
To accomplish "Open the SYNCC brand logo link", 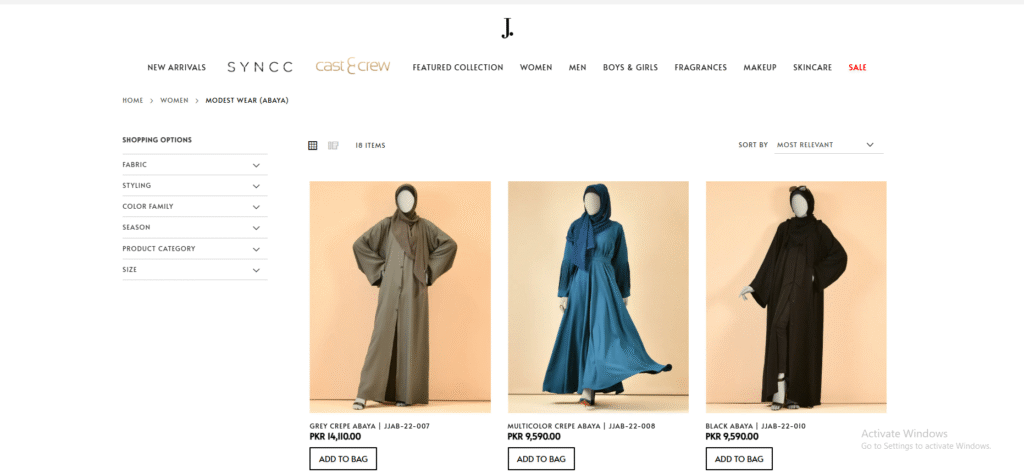I will coord(260,67).
